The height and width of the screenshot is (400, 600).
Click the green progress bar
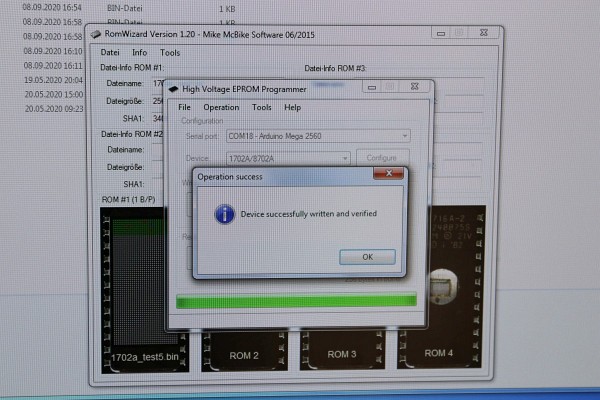[295, 300]
